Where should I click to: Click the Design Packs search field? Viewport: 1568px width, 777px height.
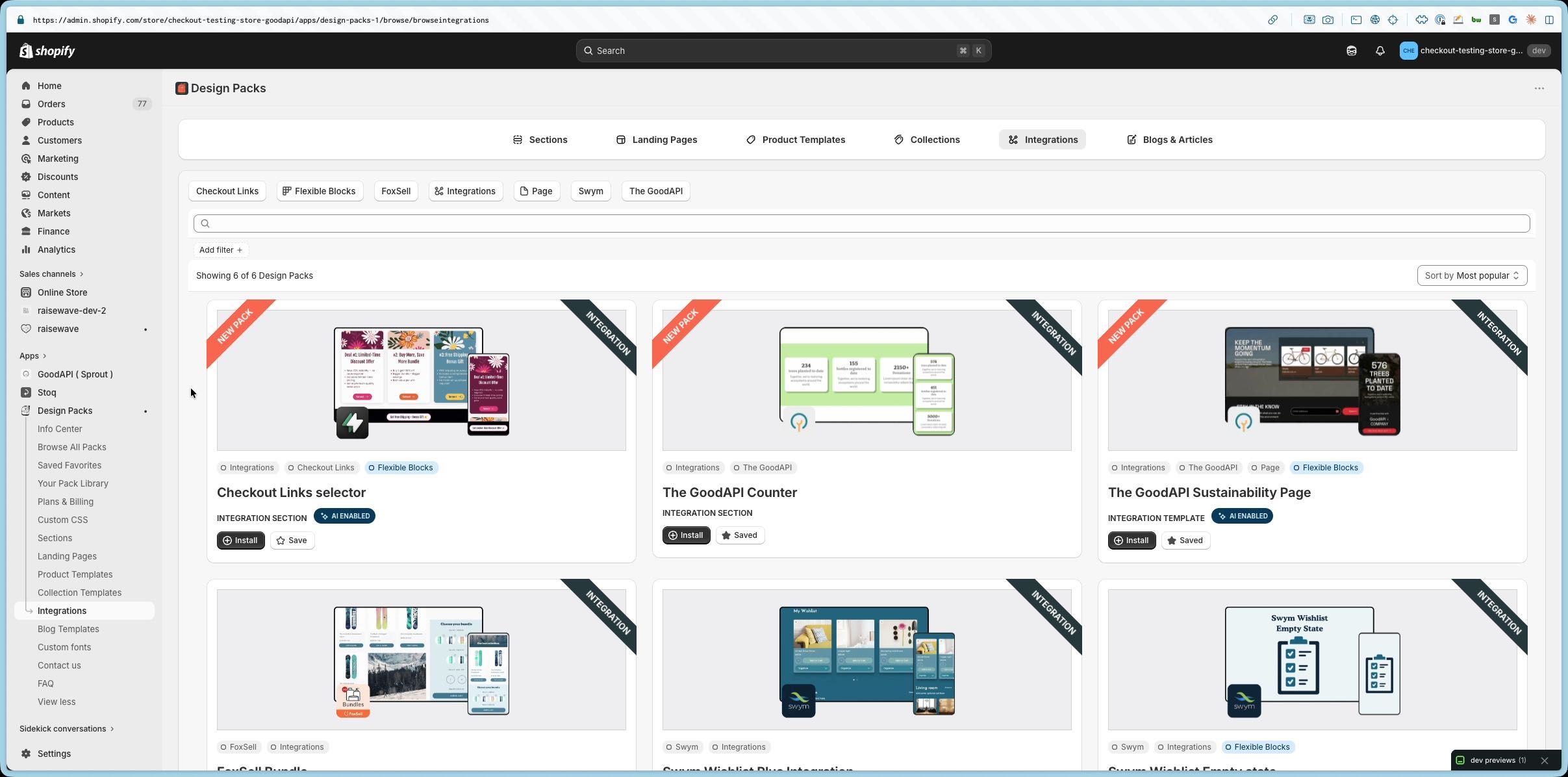(x=861, y=223)
